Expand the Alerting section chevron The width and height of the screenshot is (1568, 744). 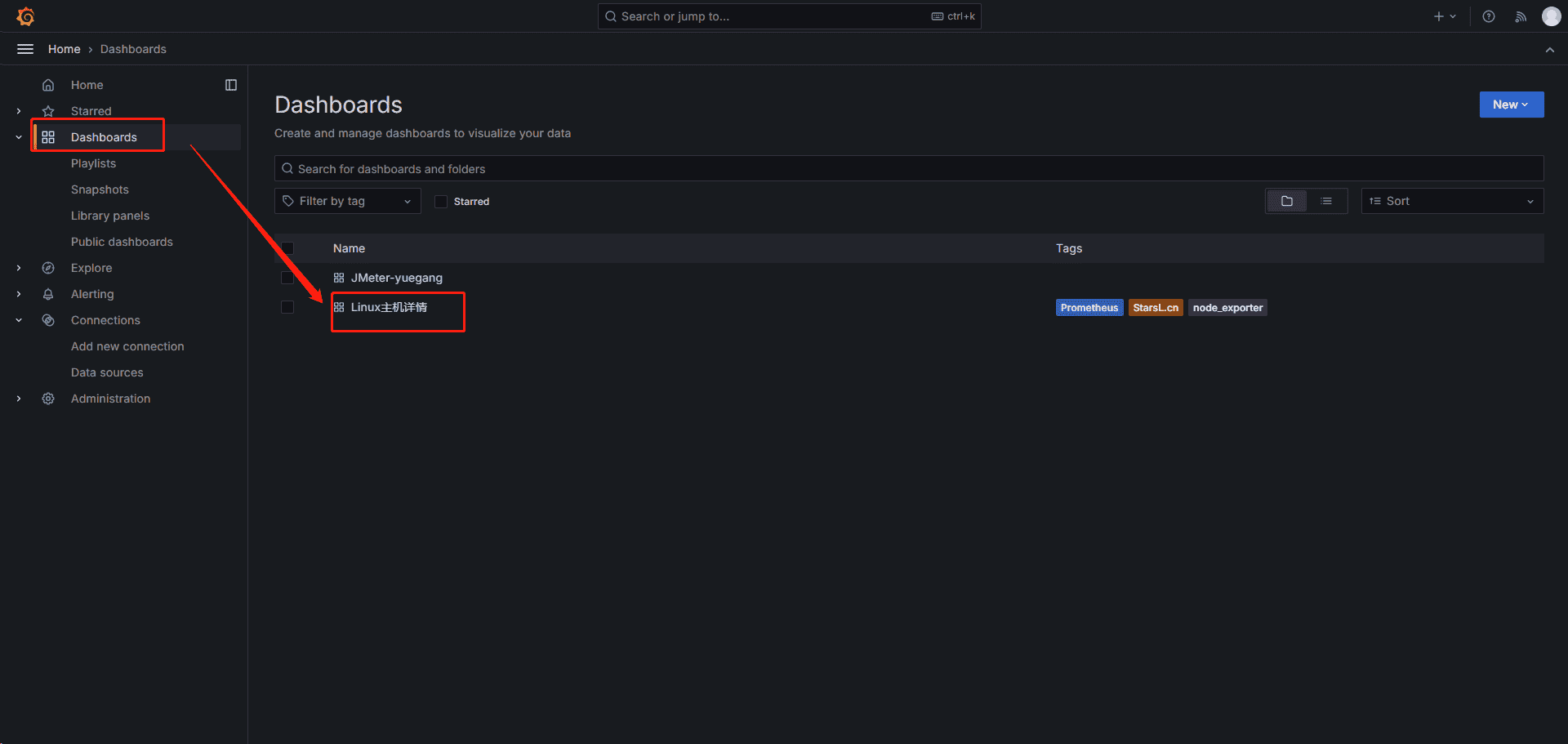18,294
